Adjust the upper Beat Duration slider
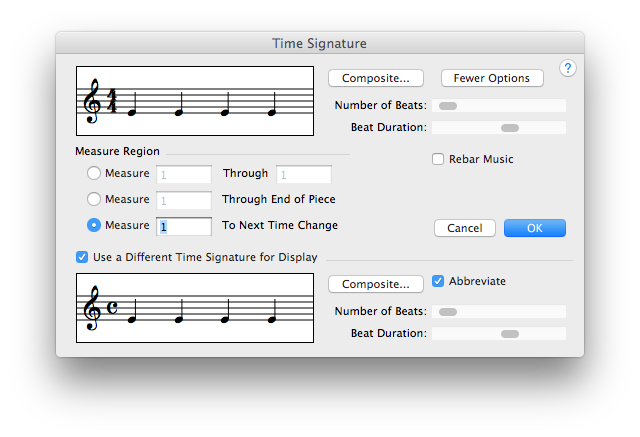 pyautogui.click(x=510, y=128)
